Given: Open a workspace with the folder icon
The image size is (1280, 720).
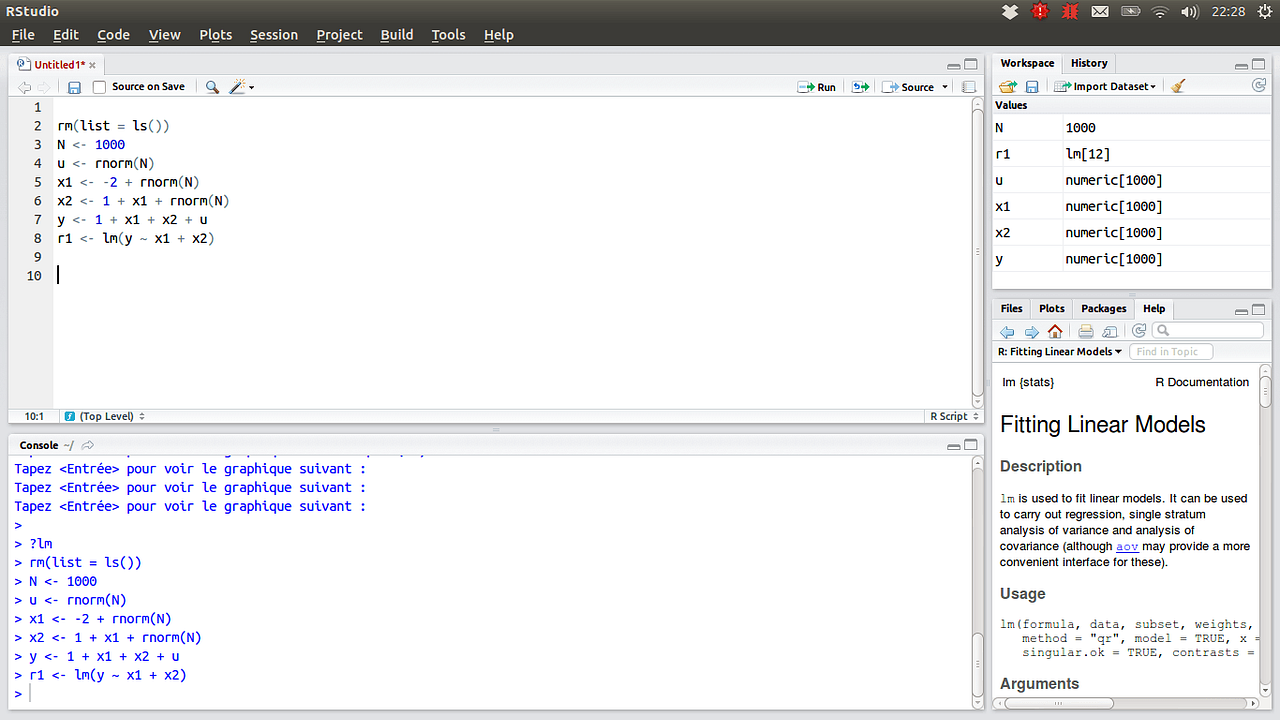Looking at the screenshot, I should tap(1008, 86).
